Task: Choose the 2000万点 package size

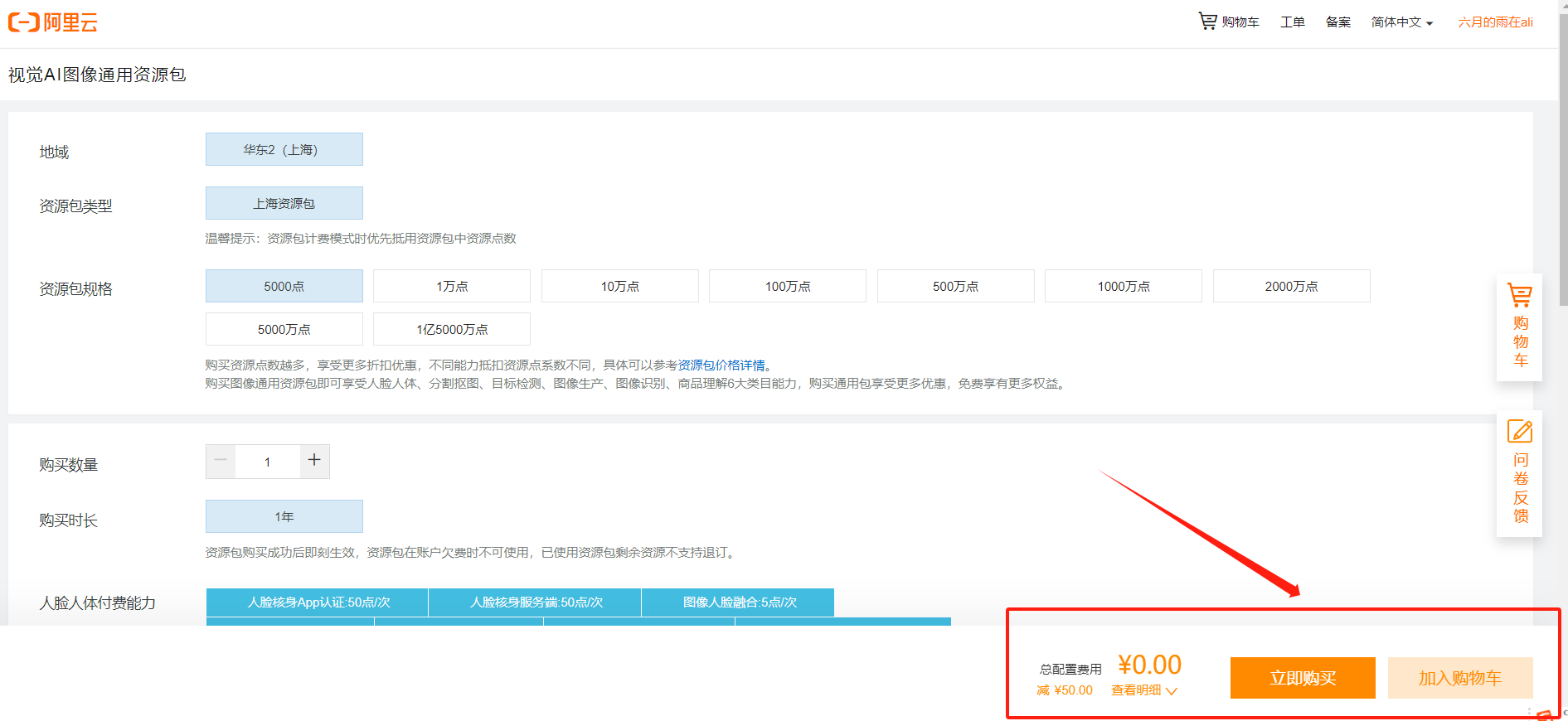Action: coord(1292,286)
